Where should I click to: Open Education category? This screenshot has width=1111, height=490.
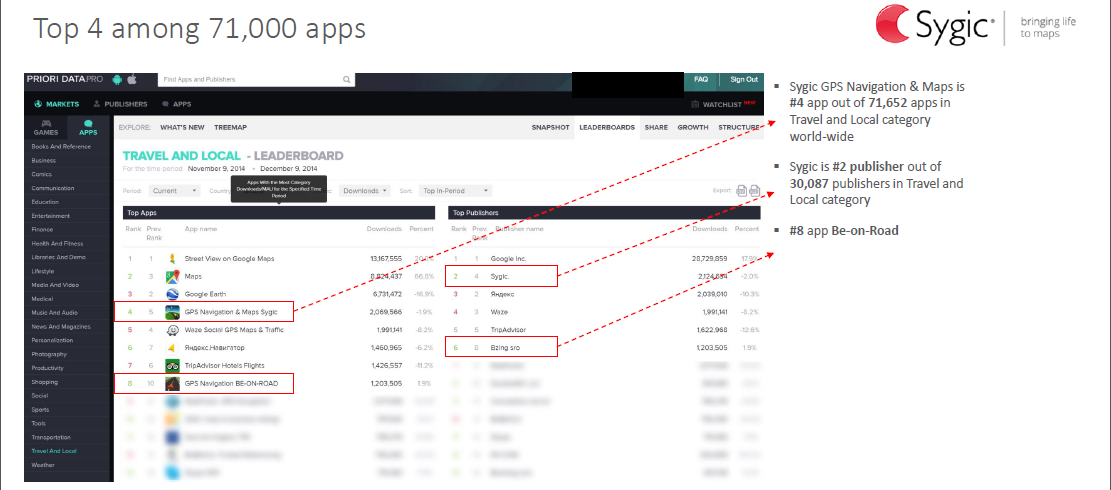[x=45, y=202]
